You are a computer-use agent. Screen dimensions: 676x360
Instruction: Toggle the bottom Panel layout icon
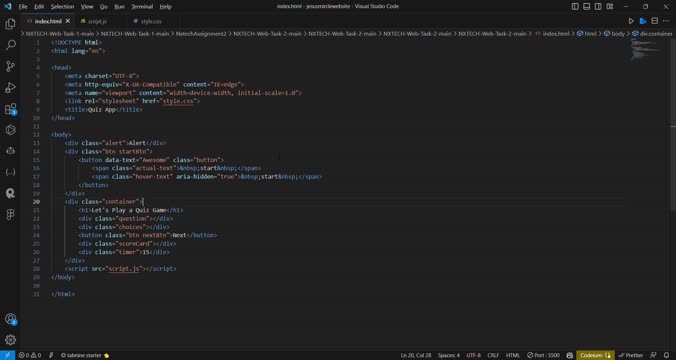587,6
